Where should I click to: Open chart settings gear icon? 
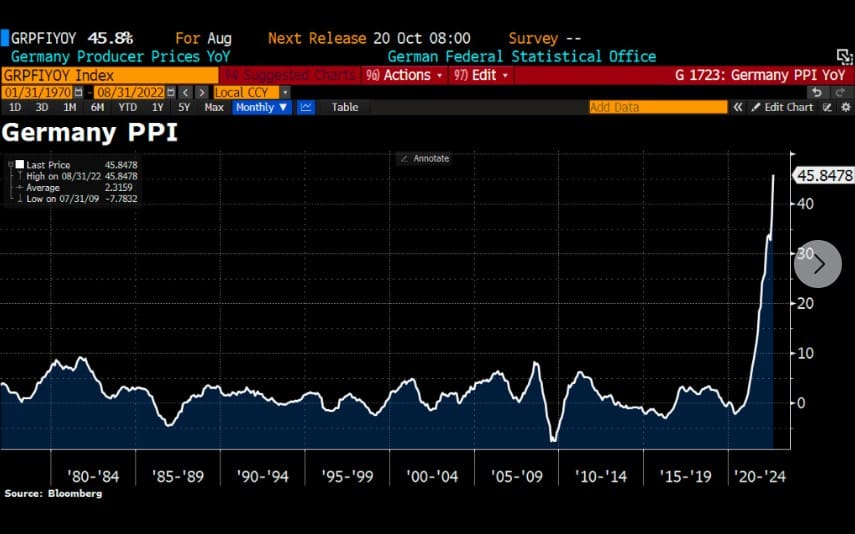pos(844,107)
